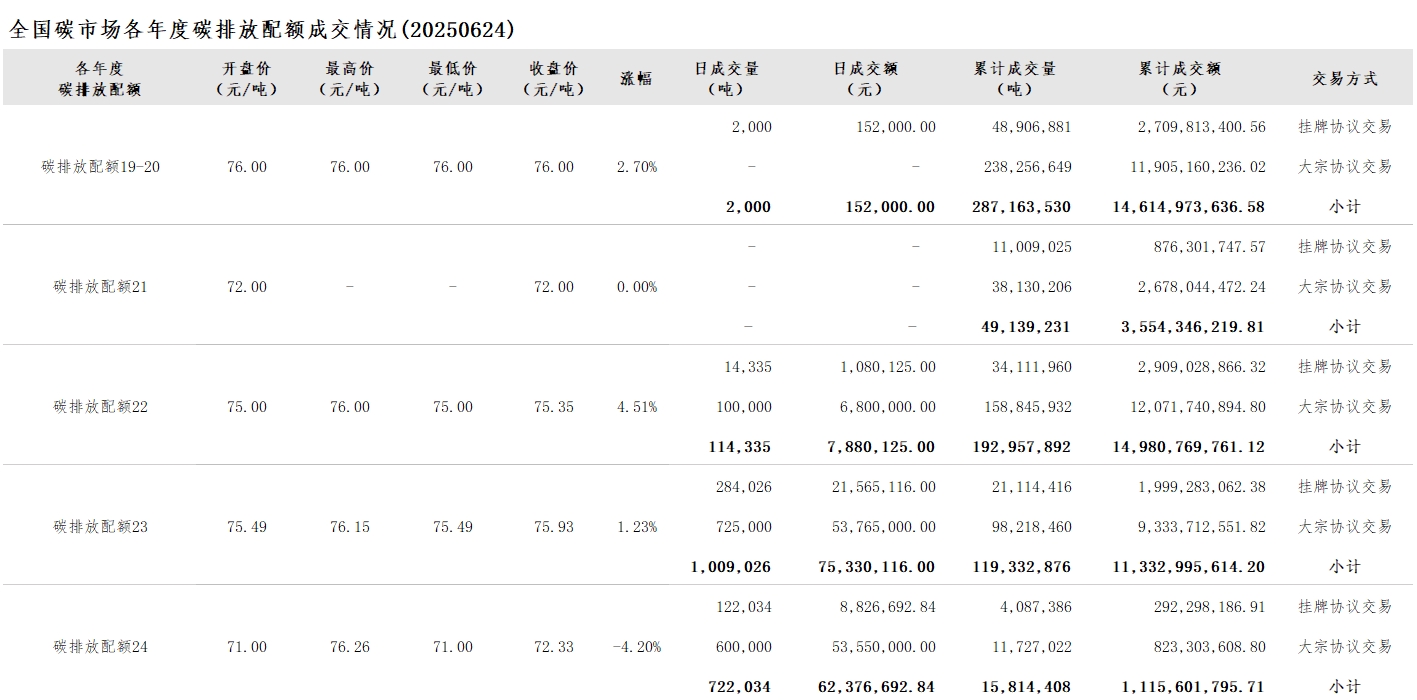
Task: Click the 日成交量 column header
Action: pyautogui.click(x=726, y=78)
